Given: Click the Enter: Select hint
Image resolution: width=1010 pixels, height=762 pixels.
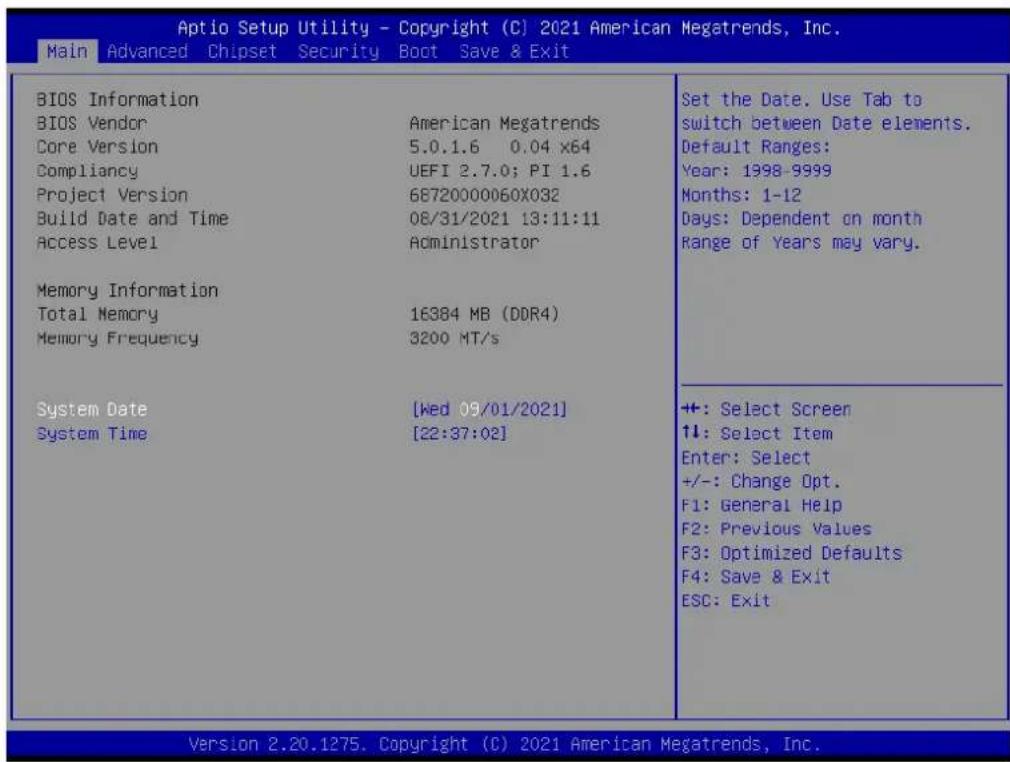Looking at the screenshot, I should (746, 457).
